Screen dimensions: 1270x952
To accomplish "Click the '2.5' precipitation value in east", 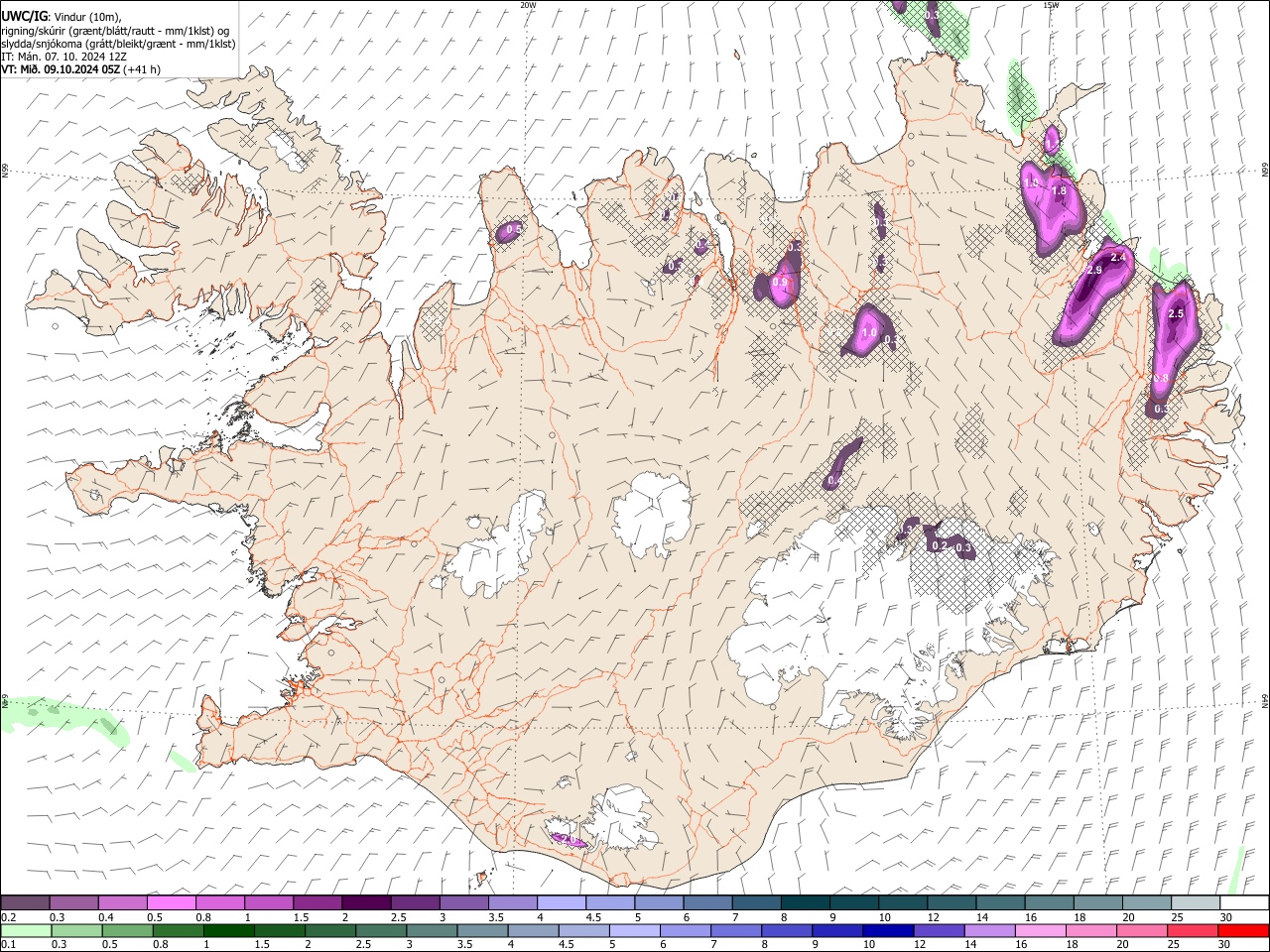I will 1177,313.
